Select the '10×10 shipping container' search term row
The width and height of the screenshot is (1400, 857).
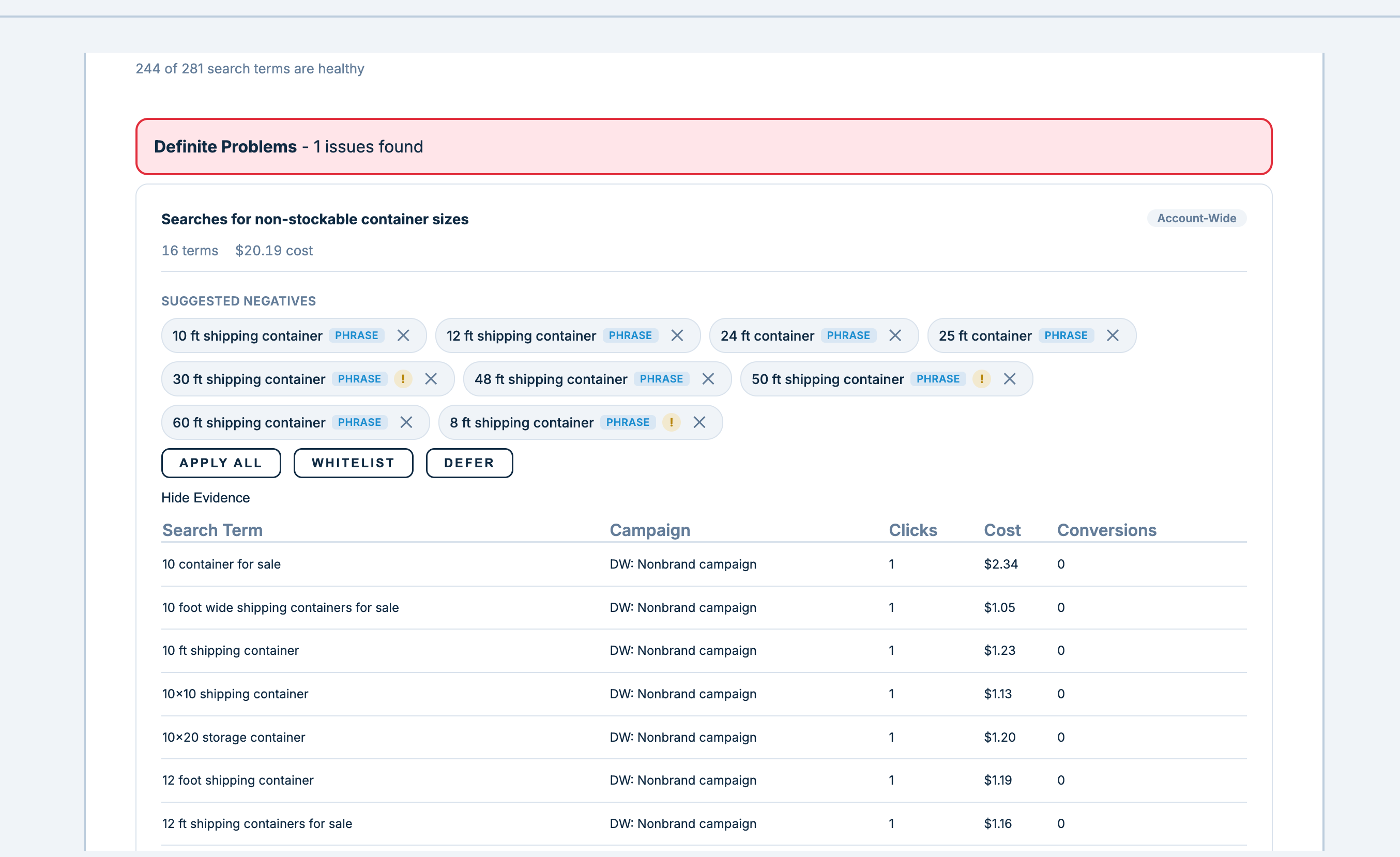point(235,694)
